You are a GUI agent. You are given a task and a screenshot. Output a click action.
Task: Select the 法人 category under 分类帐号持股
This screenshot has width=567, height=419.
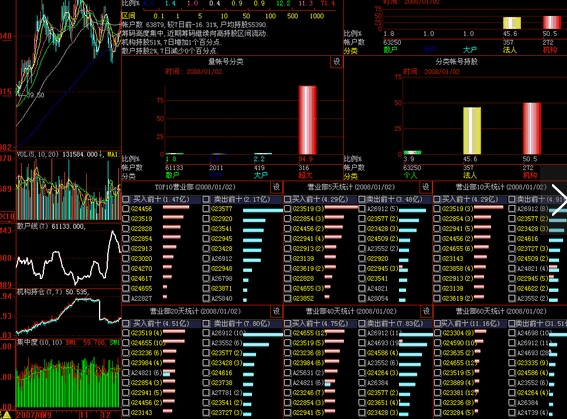coord(470,176)
